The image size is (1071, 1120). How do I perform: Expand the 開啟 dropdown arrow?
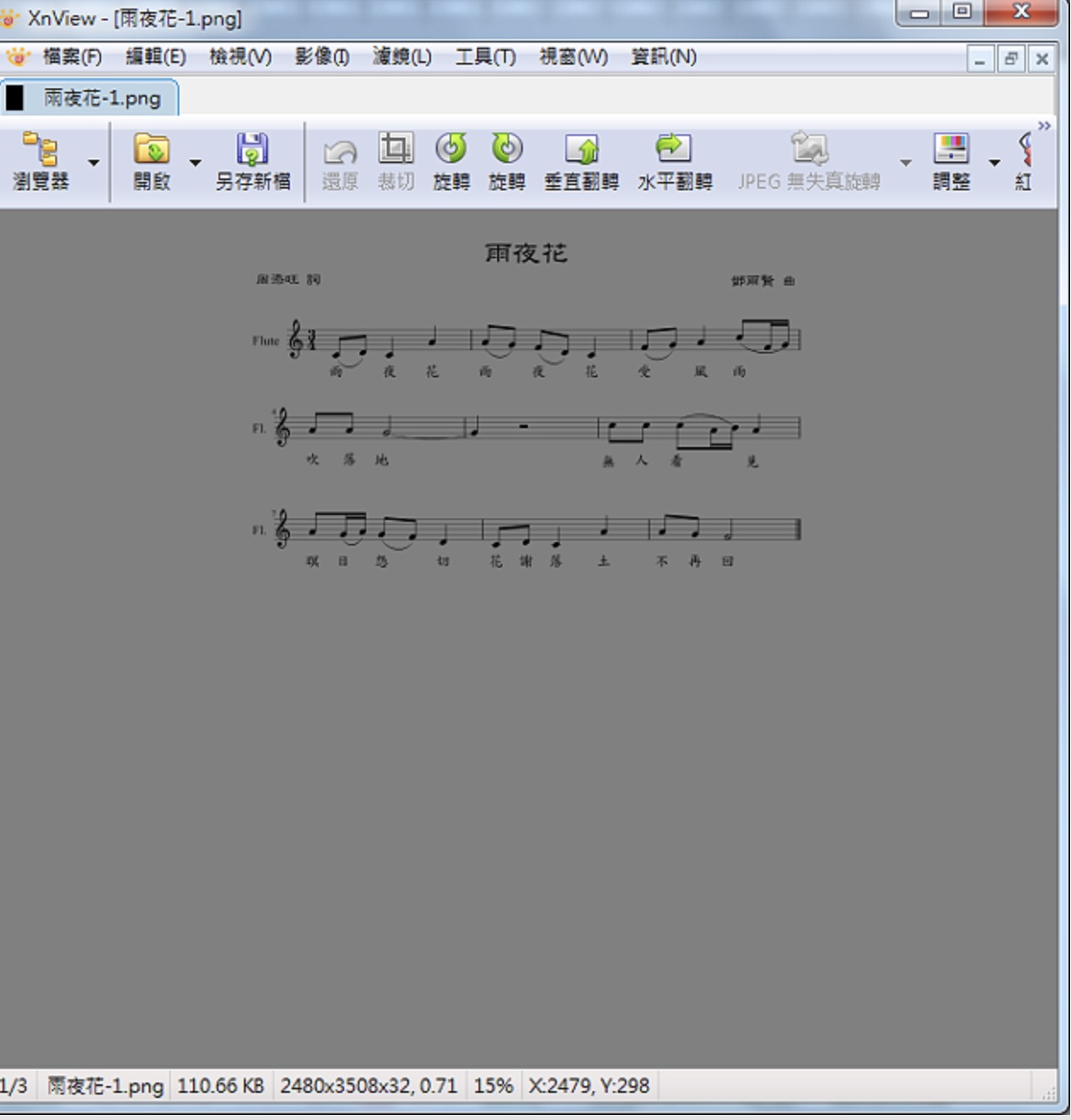(195, 162)
